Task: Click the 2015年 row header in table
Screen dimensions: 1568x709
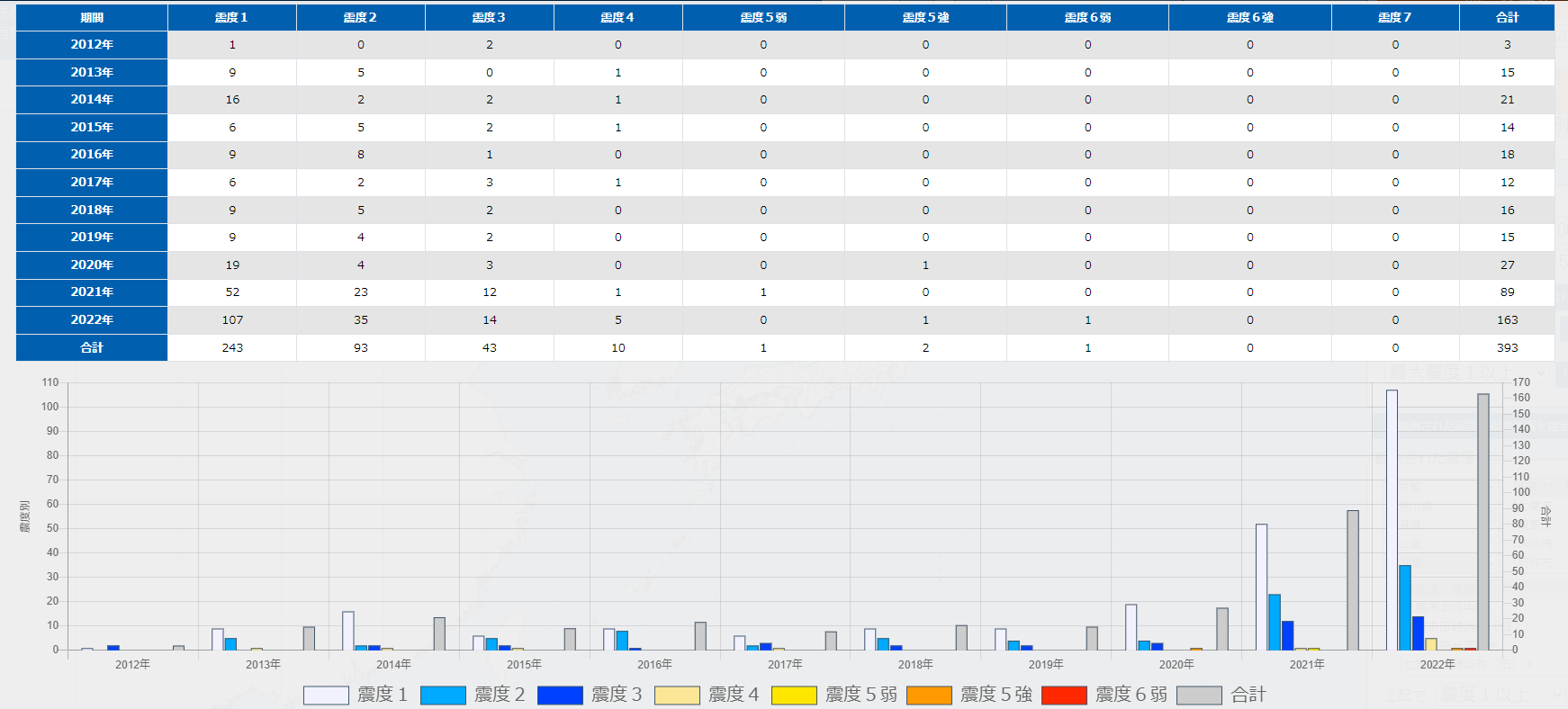Action: point(92,127)
